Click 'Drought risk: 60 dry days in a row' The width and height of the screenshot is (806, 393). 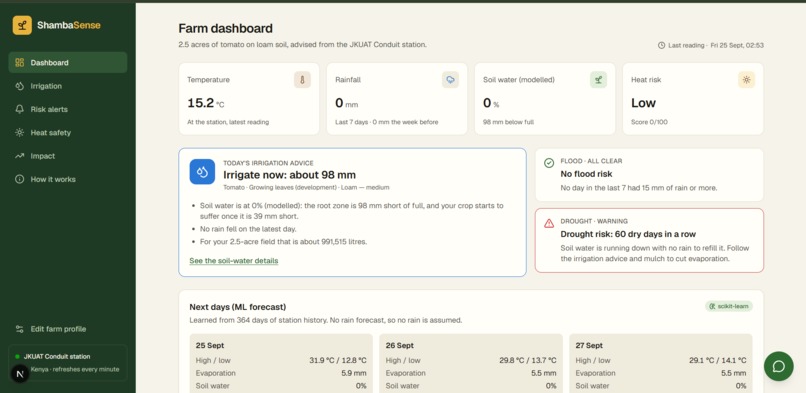(628, 234)
